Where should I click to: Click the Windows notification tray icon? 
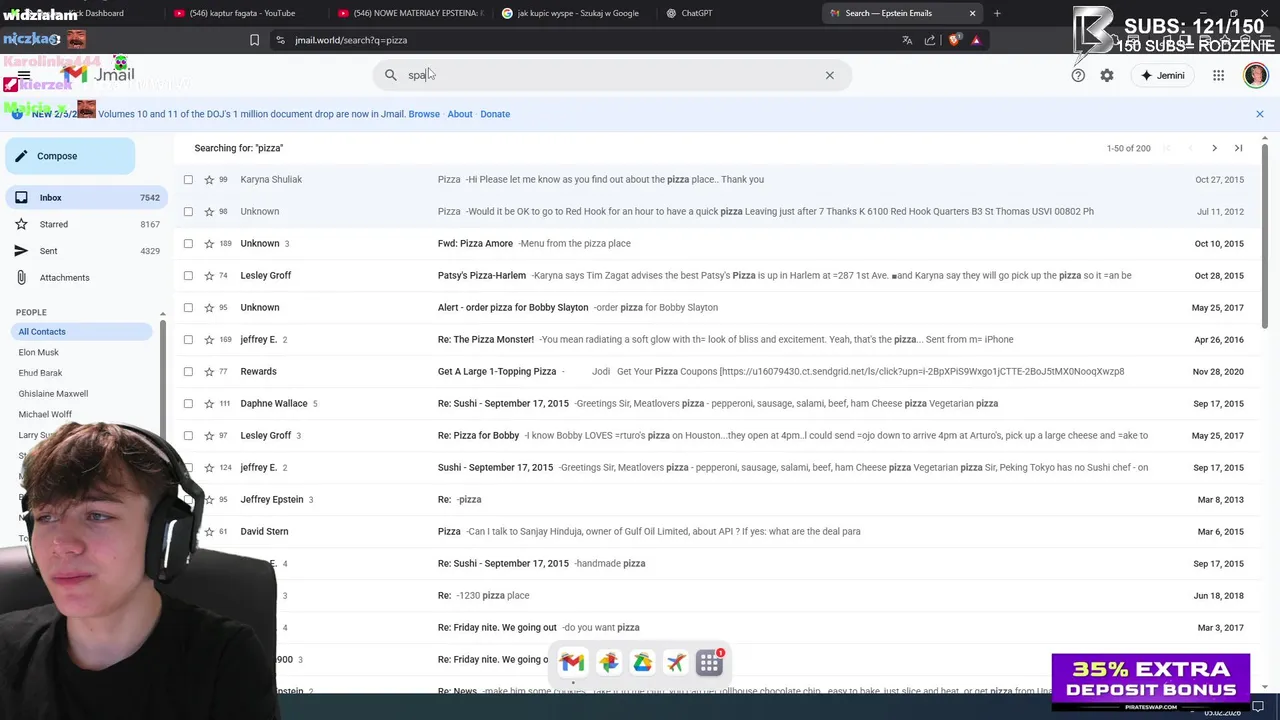[x=1258, y=707]
